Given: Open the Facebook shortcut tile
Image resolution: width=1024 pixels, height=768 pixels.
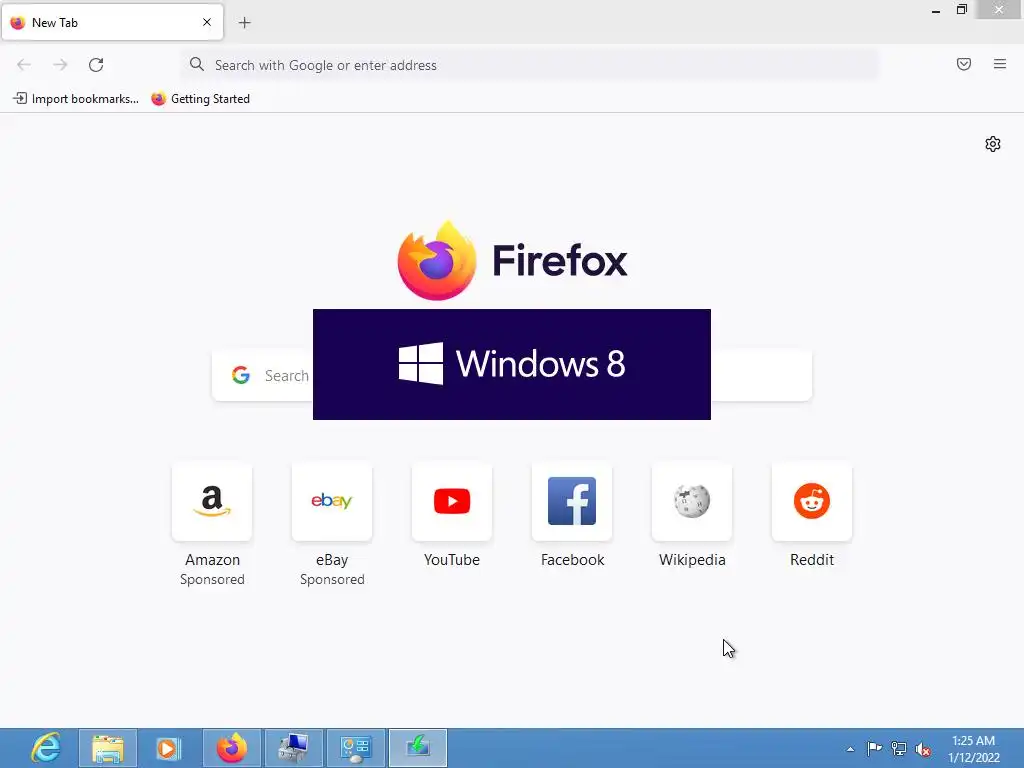Looking at the screenshot, I should 572,502.
